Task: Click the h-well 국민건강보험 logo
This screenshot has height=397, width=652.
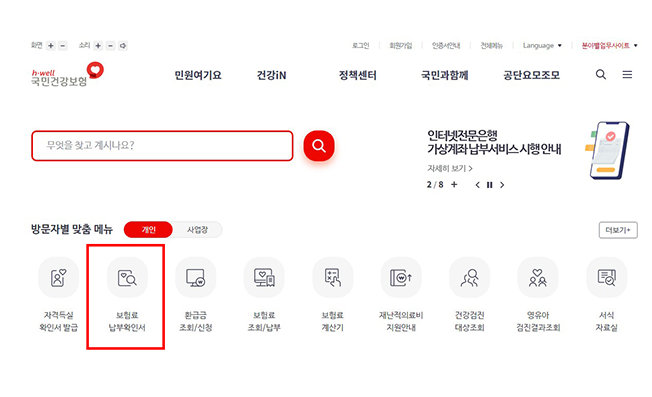Action: pos(67,74)
